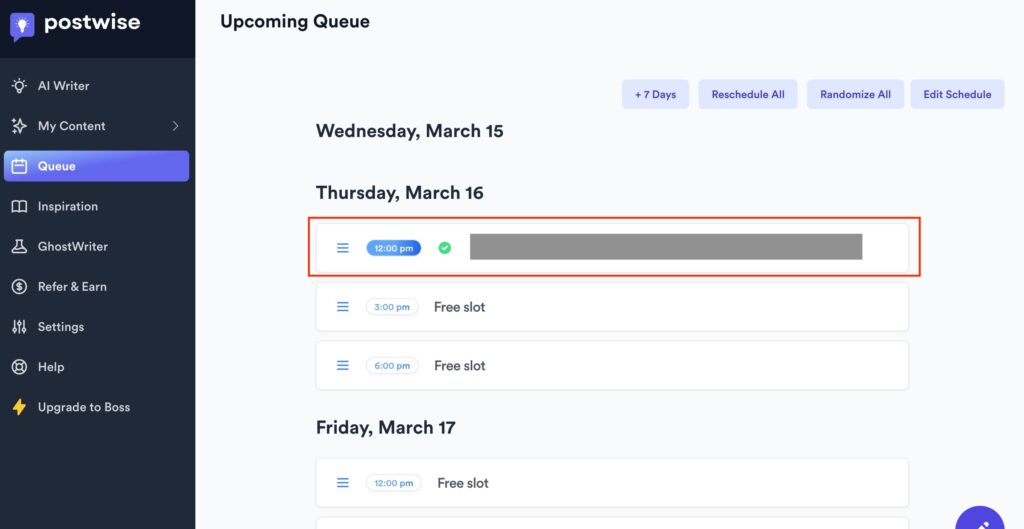Click the AI Writer lightbulb icon

[19, 86]
